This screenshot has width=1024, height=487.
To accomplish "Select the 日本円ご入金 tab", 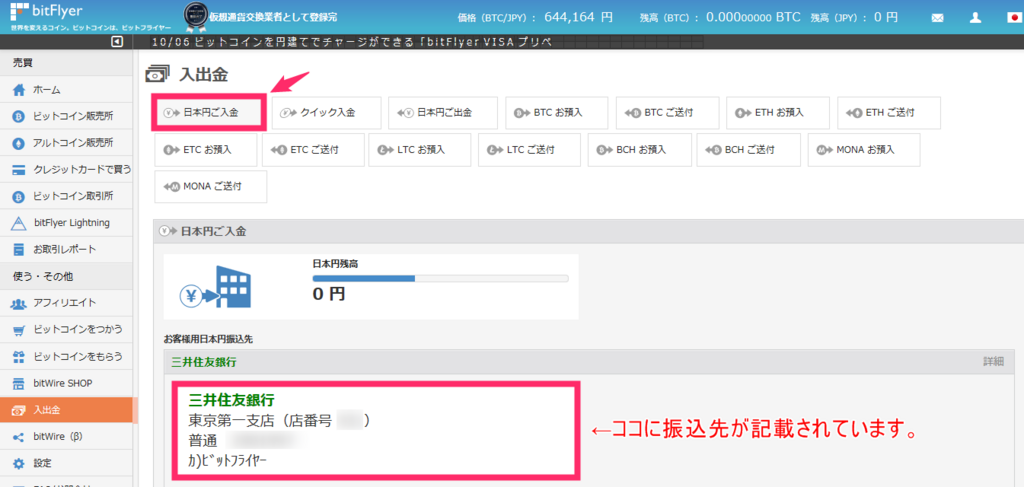I will 210,112.
